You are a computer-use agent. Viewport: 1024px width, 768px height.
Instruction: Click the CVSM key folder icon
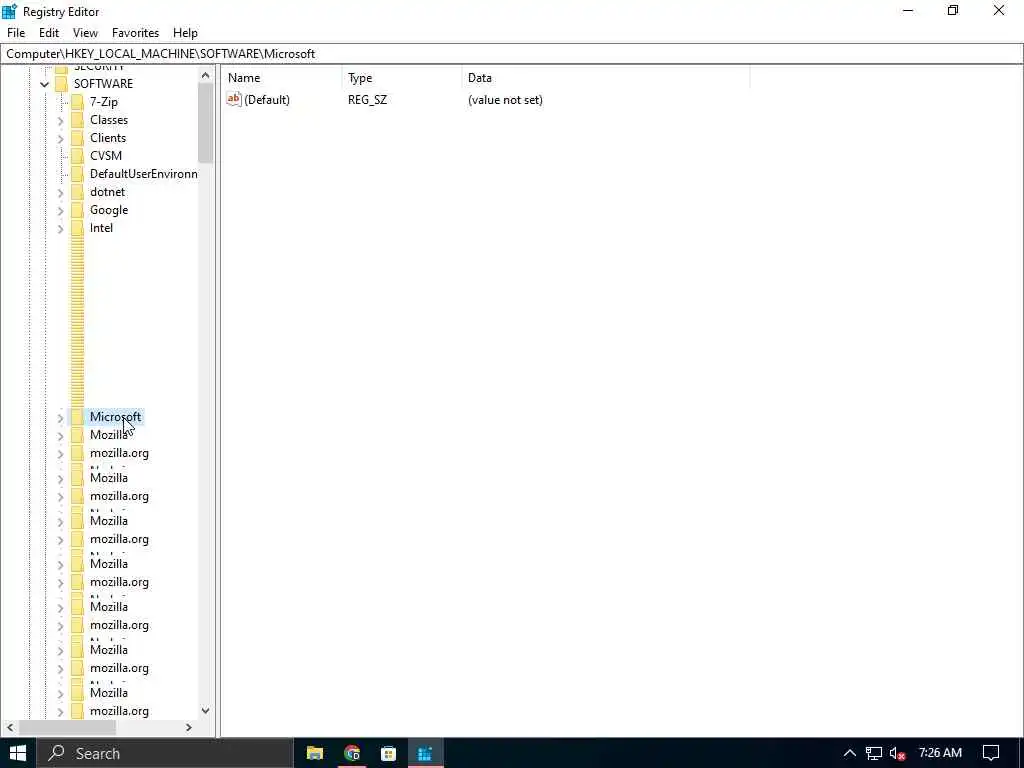point(77,156)
